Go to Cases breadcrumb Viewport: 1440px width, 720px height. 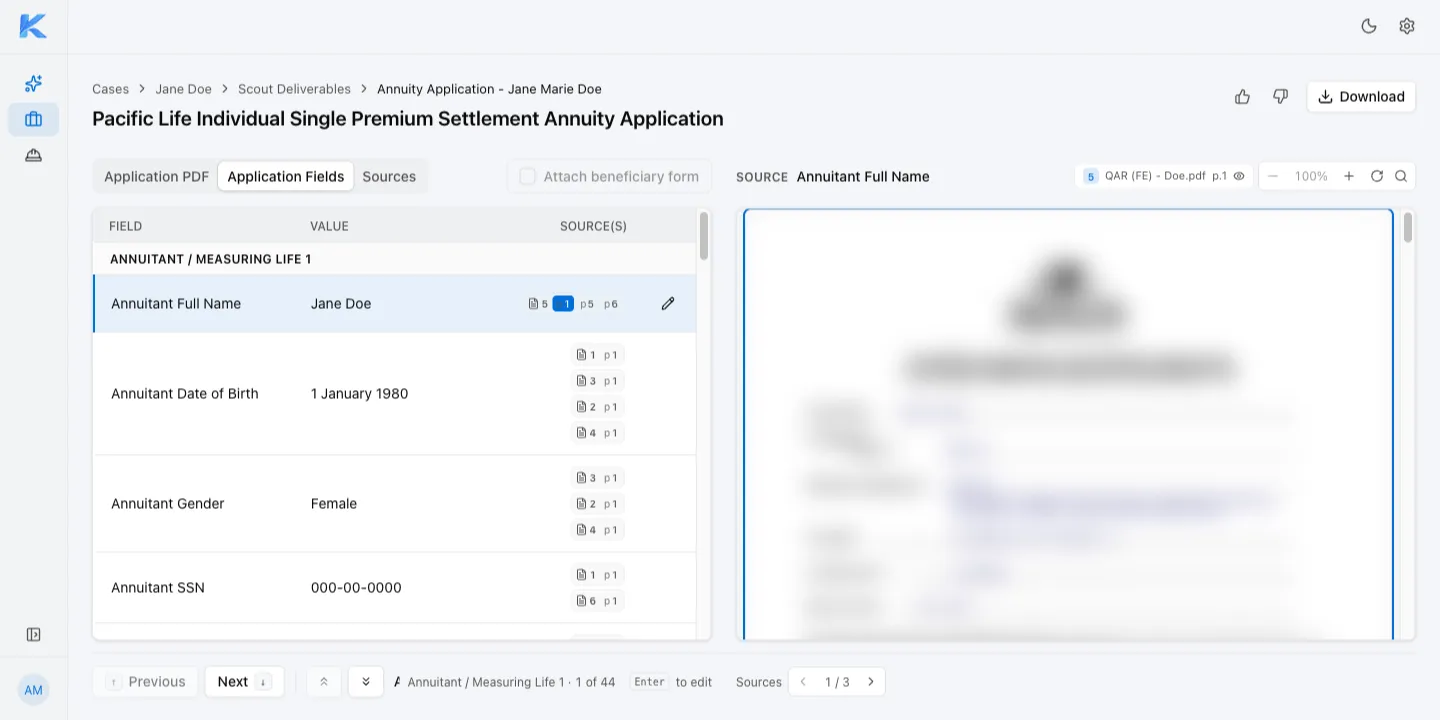point(110,89)
